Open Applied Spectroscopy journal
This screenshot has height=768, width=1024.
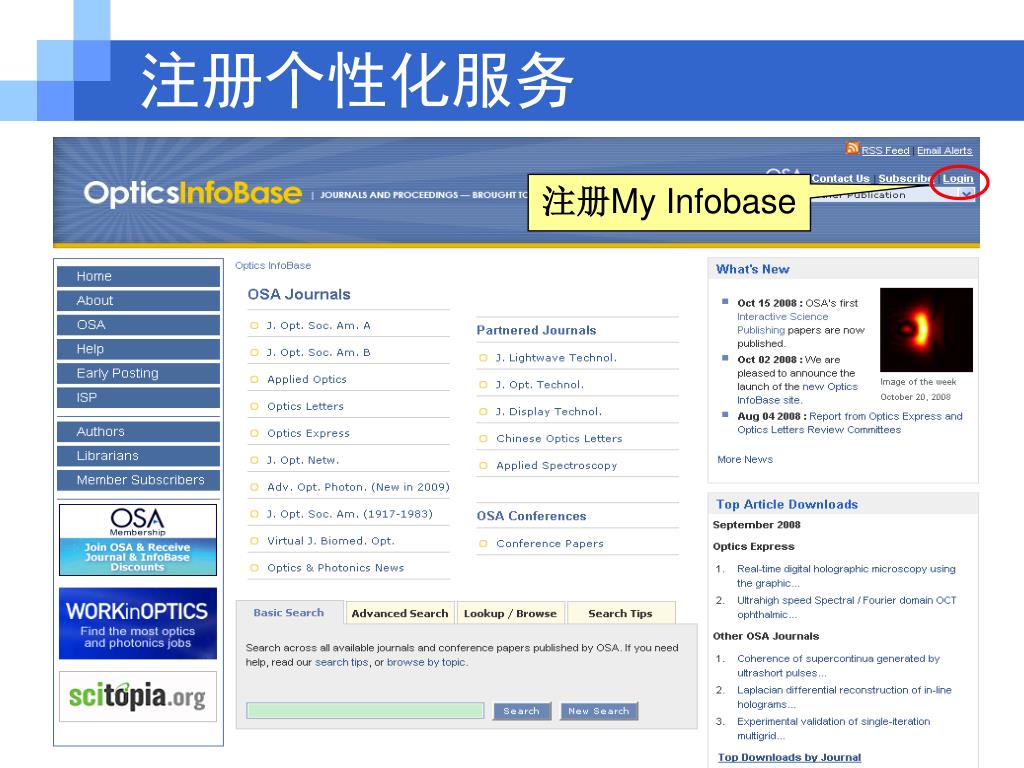(x=556, y=466)
